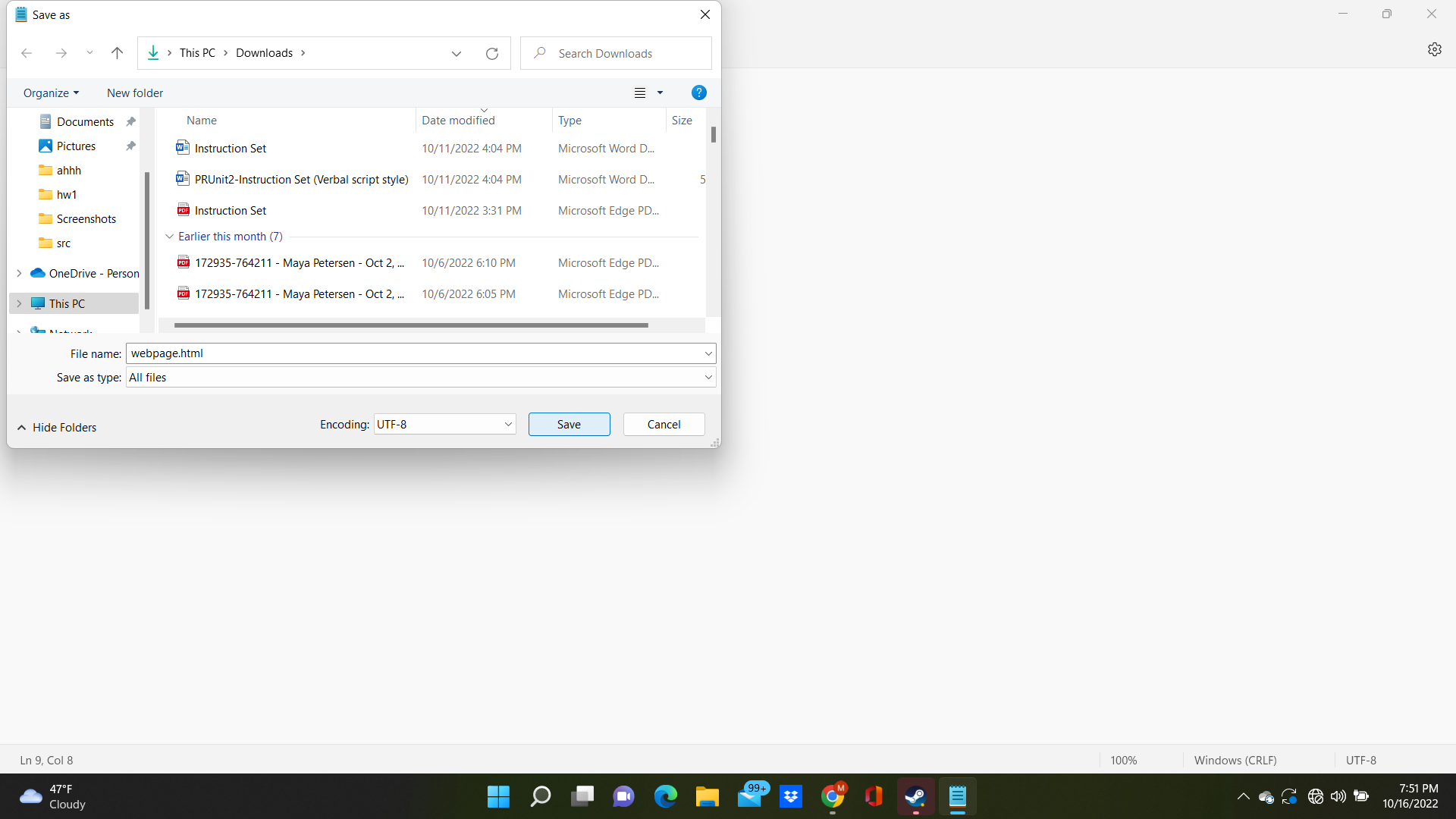Click the Save button
1456x819 pixels.
(569, 424)
